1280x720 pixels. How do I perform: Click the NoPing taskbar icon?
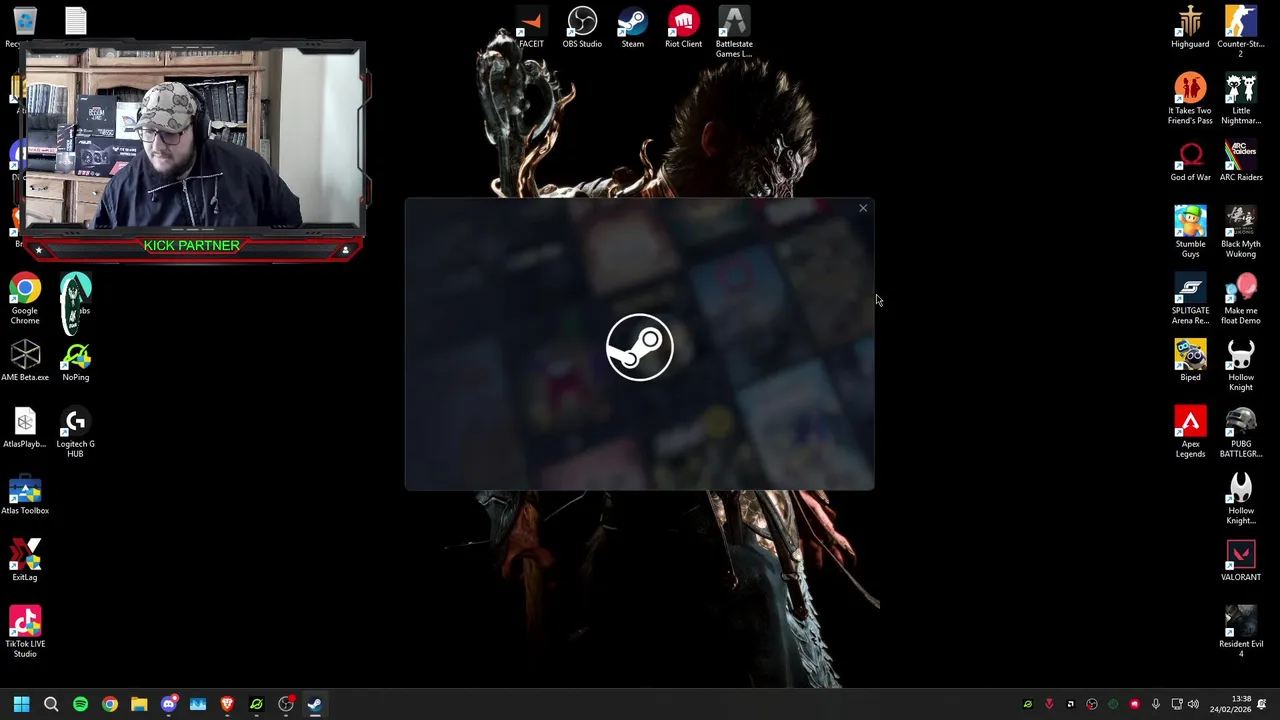(x=256, y=704)
